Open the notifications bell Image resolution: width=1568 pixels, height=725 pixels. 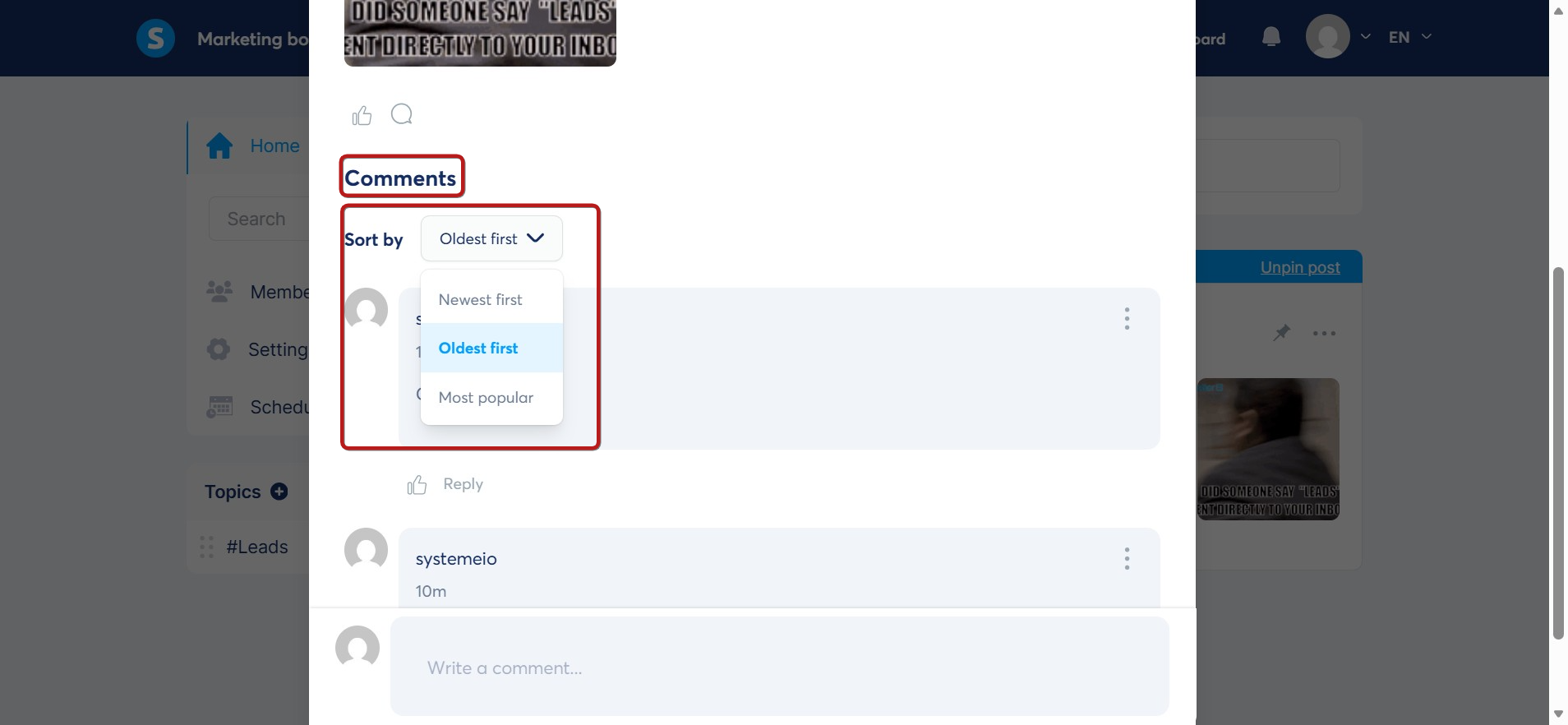coord(1271,37)
